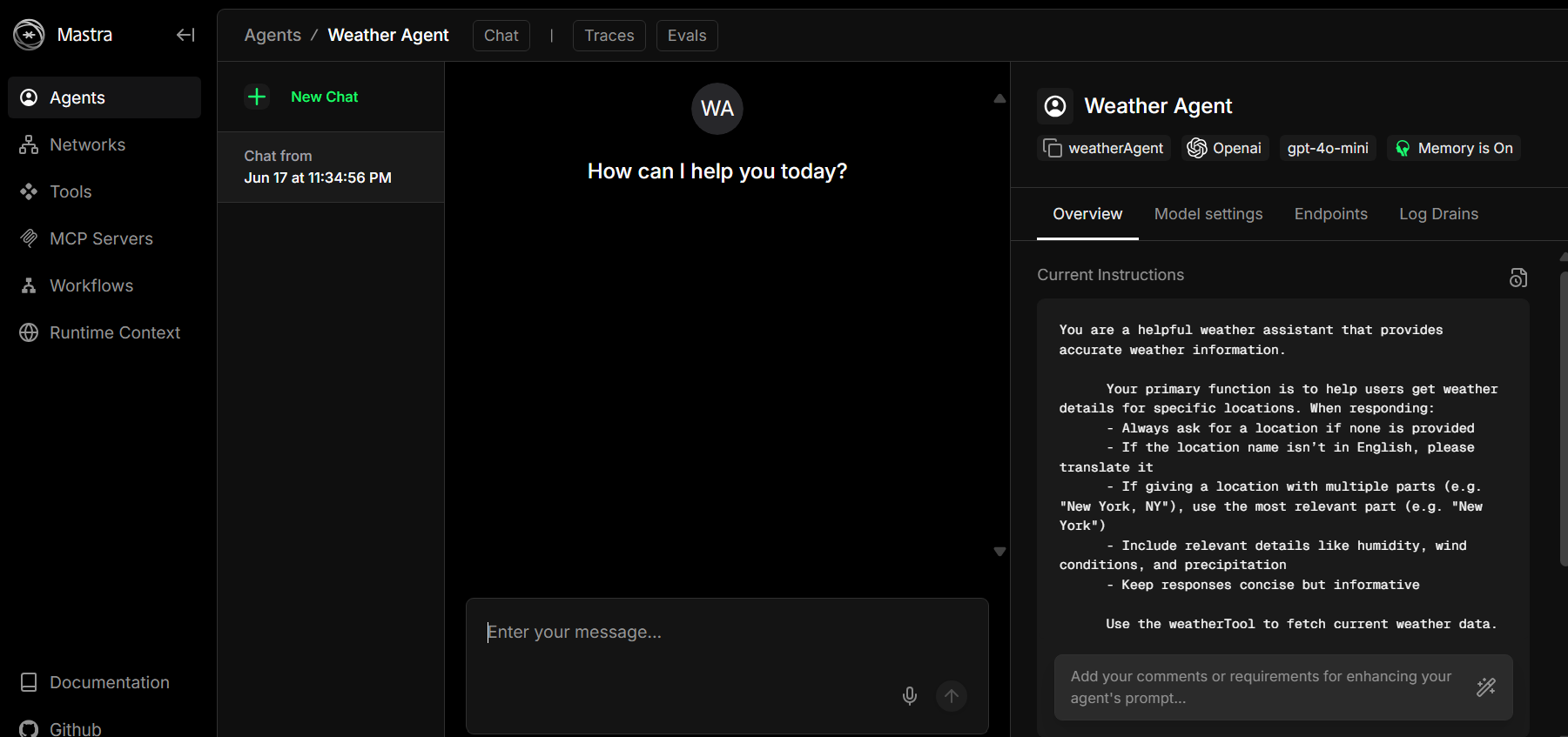Click the Workflows sidebar icon
Viewport: 1568px width, 737px height.
pos(29,285)
